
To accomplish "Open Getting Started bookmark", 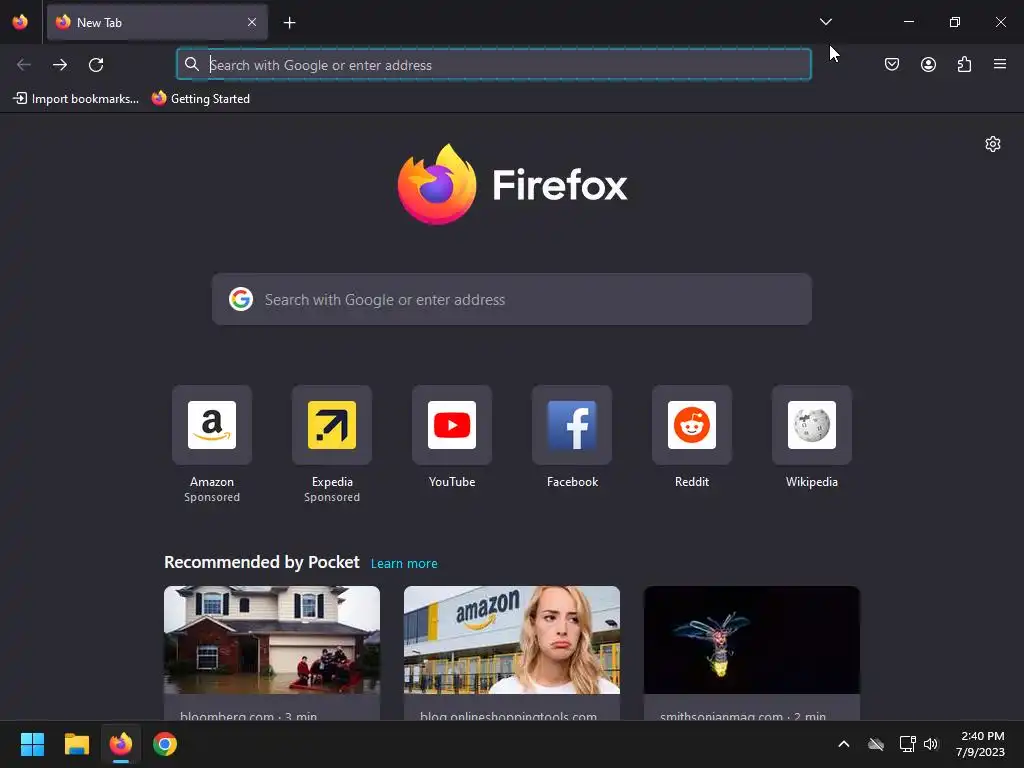I will pyautogui.click(x=200, y=99).
